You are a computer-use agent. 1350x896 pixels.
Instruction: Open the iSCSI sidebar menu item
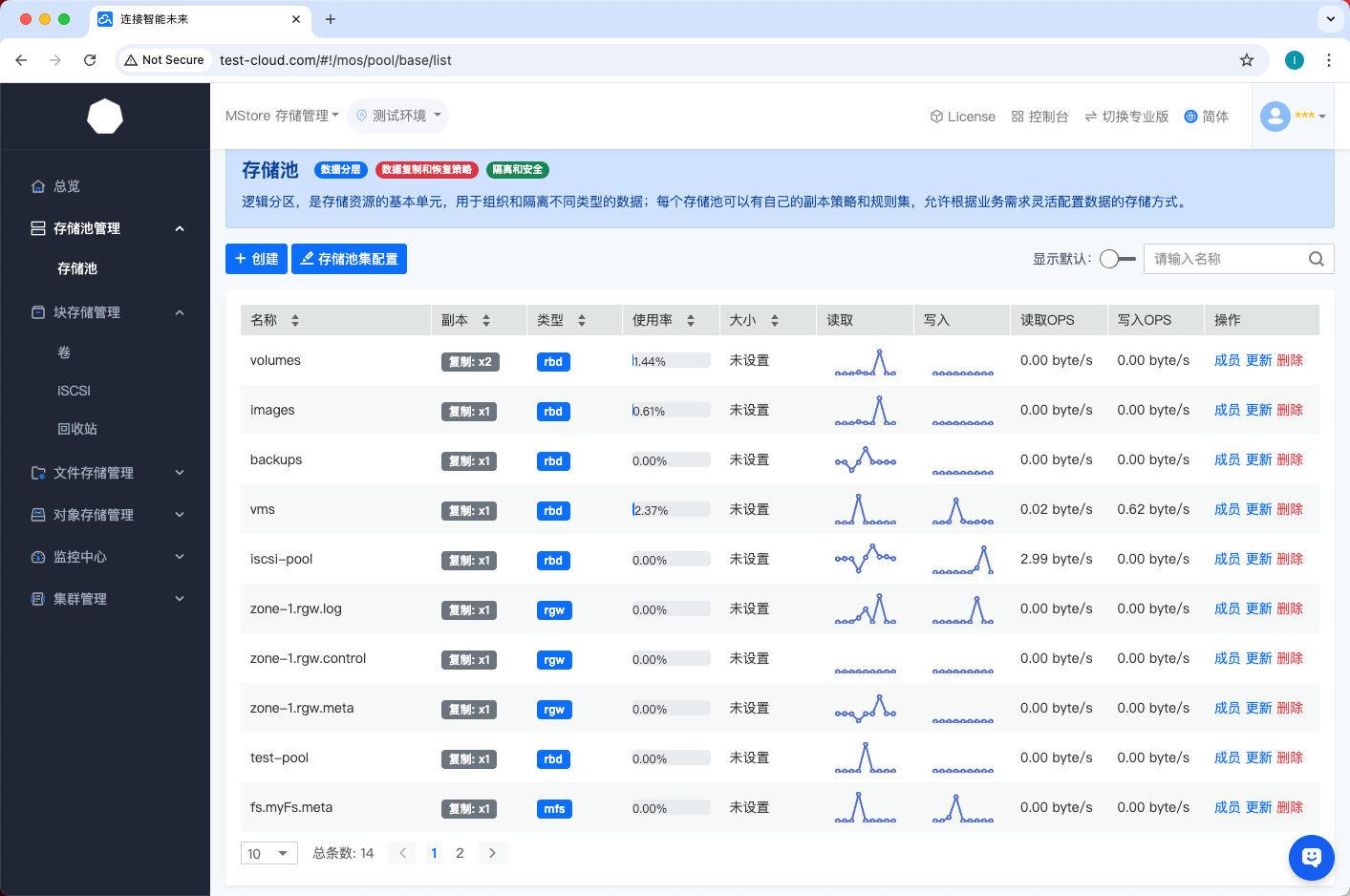point(74,391)
